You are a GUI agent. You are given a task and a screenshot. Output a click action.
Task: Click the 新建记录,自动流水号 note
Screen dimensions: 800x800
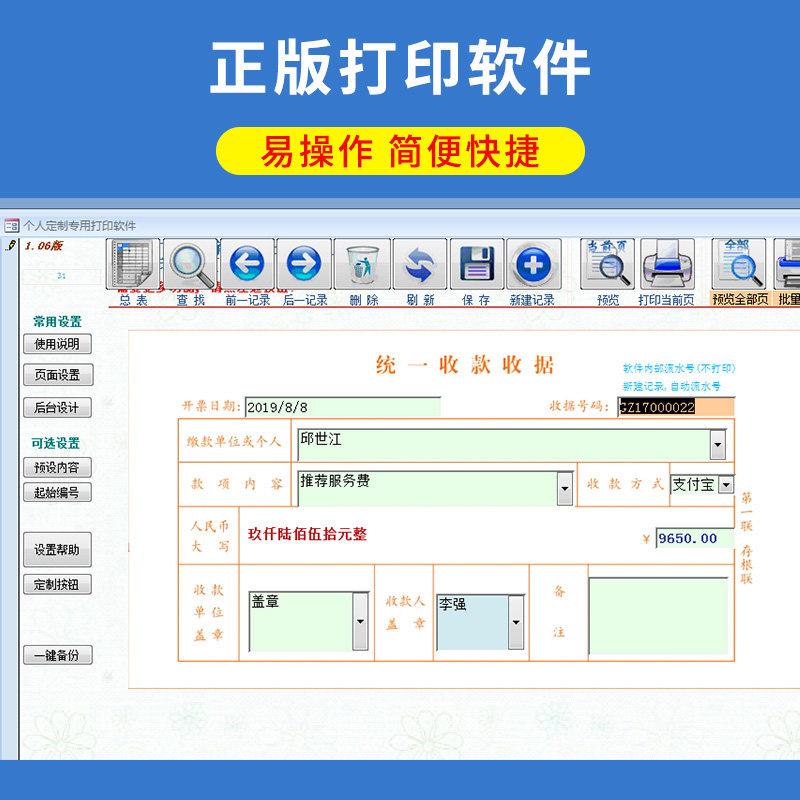[672, 386]
